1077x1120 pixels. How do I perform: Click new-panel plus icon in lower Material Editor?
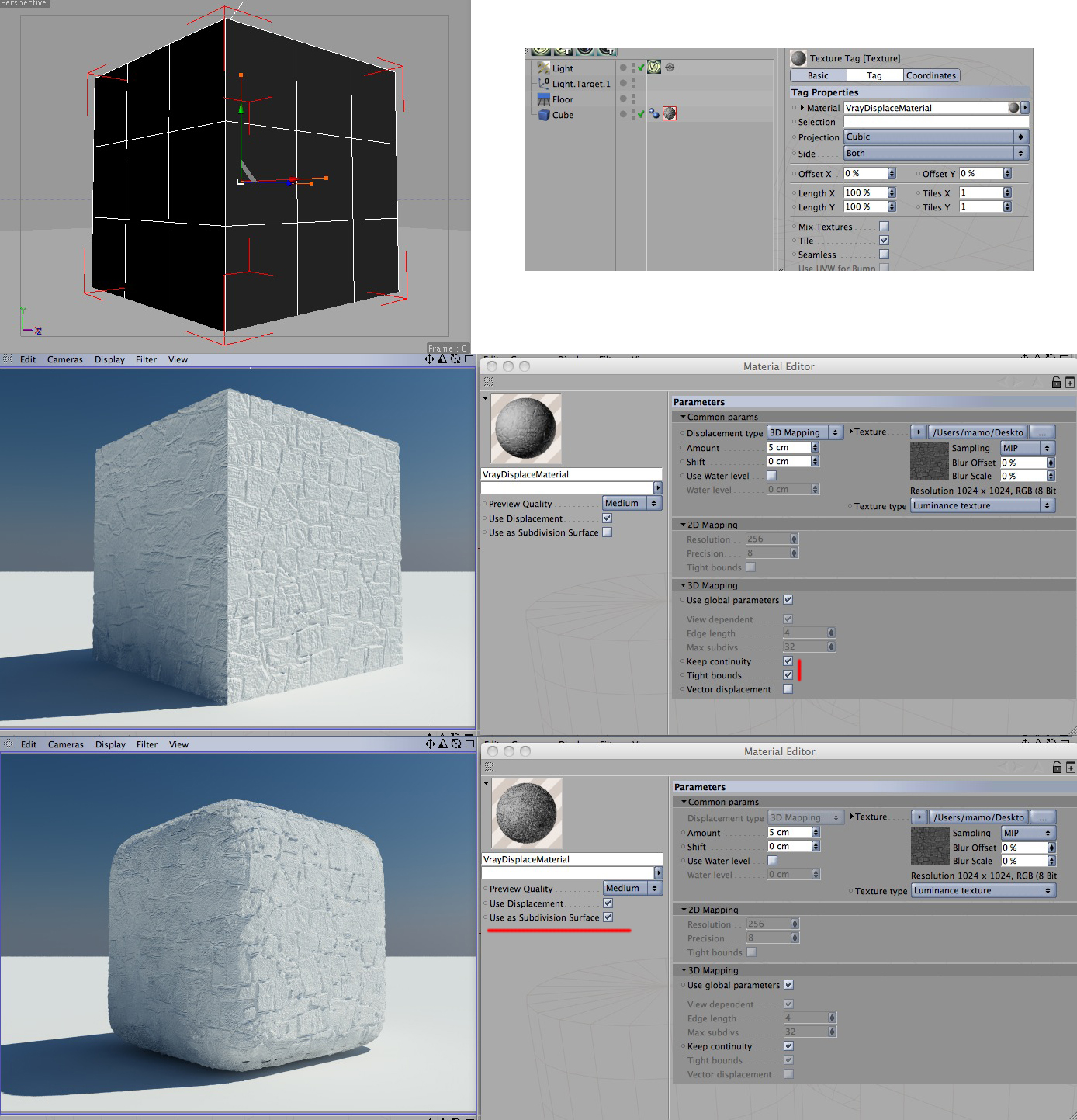[x=1071, y=768]
